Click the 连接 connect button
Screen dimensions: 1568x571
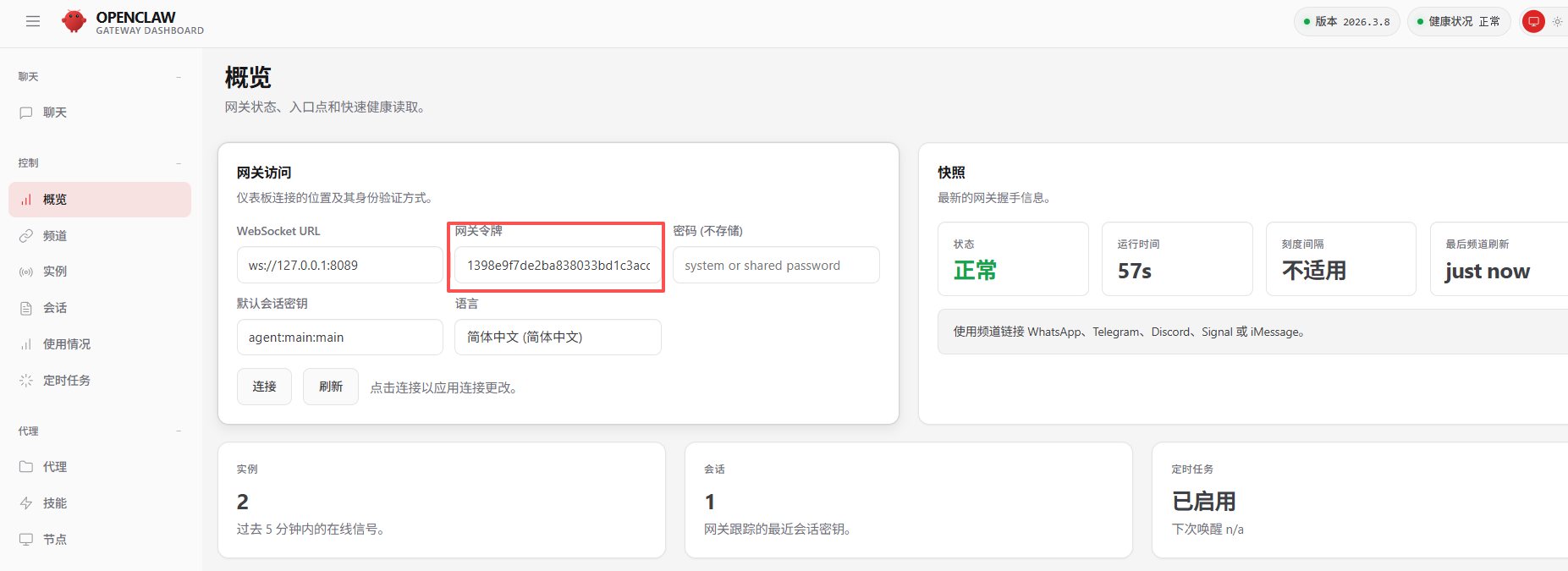point(264,387)
